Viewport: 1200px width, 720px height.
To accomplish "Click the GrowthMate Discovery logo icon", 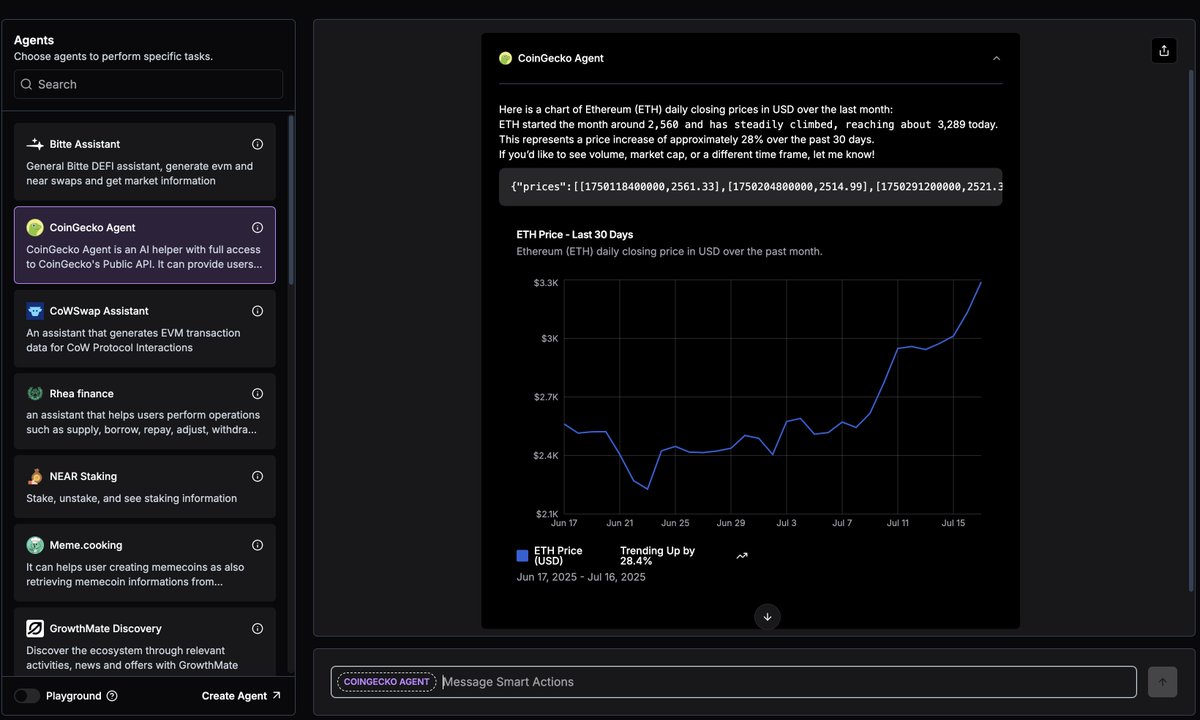I will point(35,628).
